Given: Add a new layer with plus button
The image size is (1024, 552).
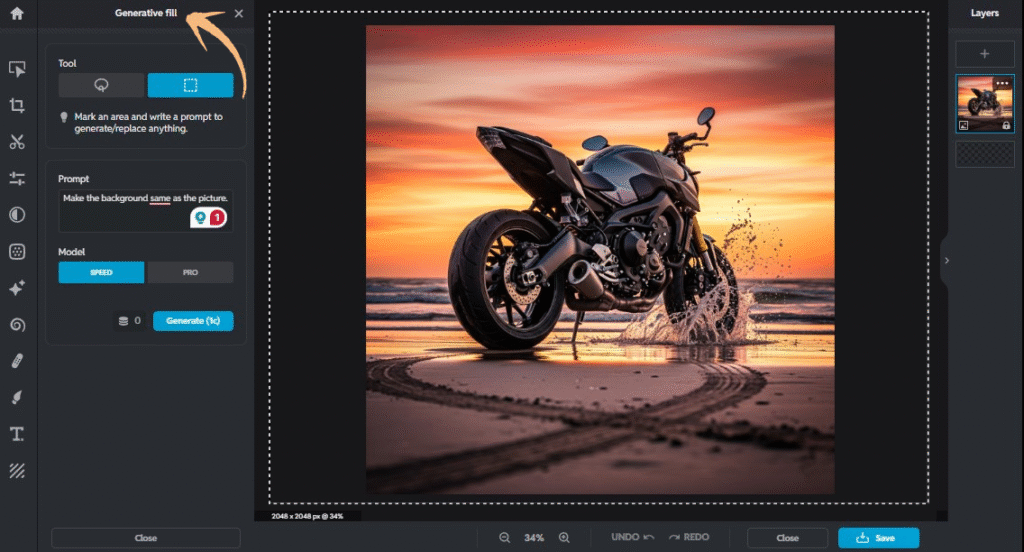Looking at the screenshot, I should tap(985, 54).
